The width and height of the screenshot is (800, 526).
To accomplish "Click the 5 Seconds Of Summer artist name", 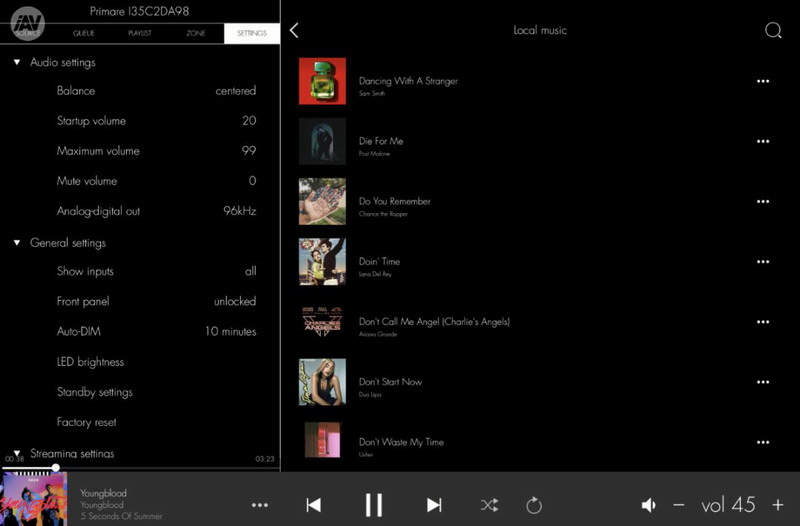I will pos(121,516).
